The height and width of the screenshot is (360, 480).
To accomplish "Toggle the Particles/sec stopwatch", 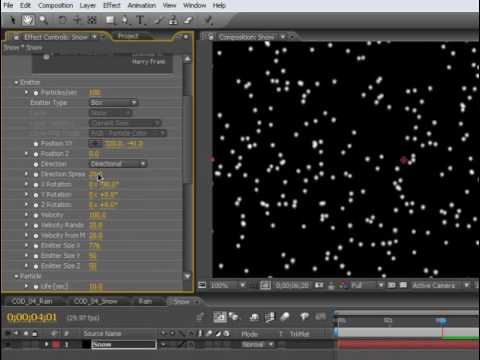I will click(x=36, y=93).
